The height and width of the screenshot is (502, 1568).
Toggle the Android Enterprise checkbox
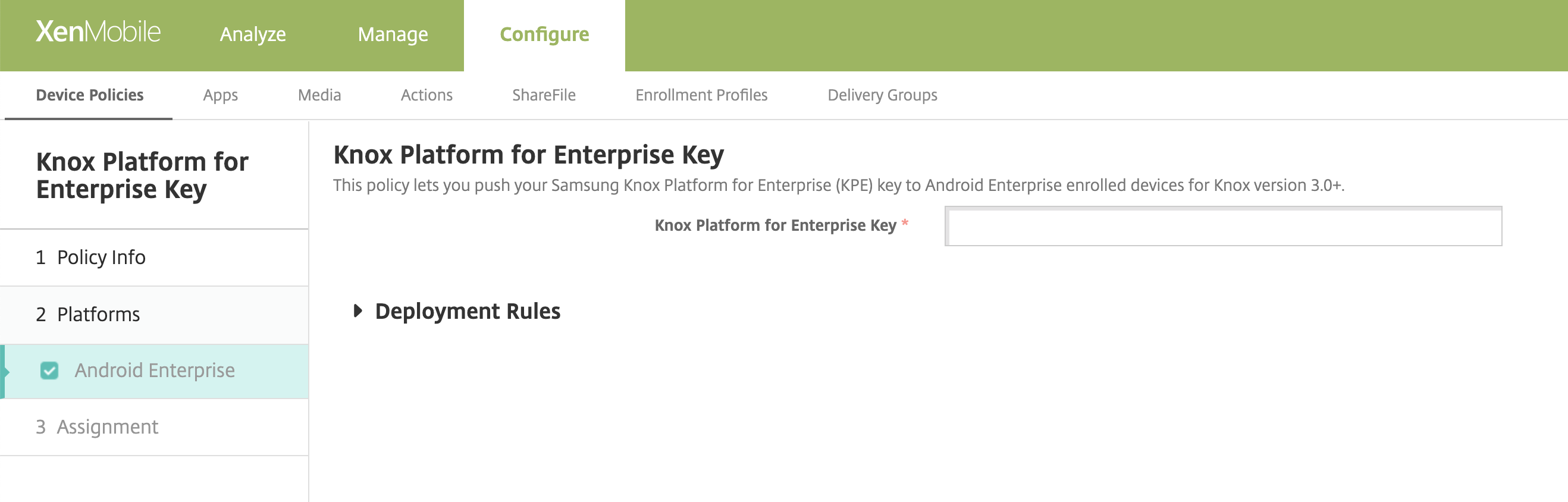[x=49, y=371]
